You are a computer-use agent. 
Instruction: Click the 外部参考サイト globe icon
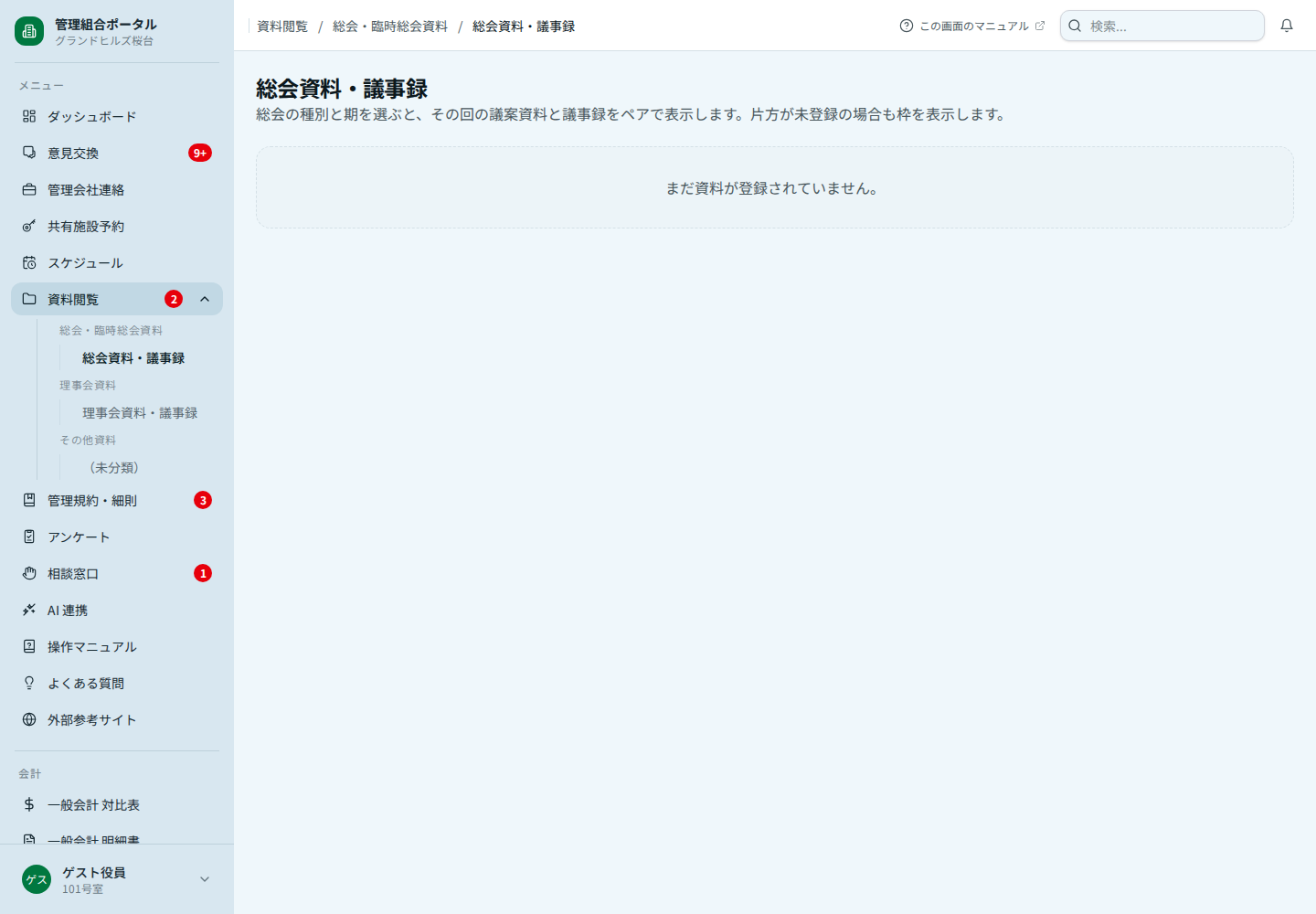click(x=29, y=719)
